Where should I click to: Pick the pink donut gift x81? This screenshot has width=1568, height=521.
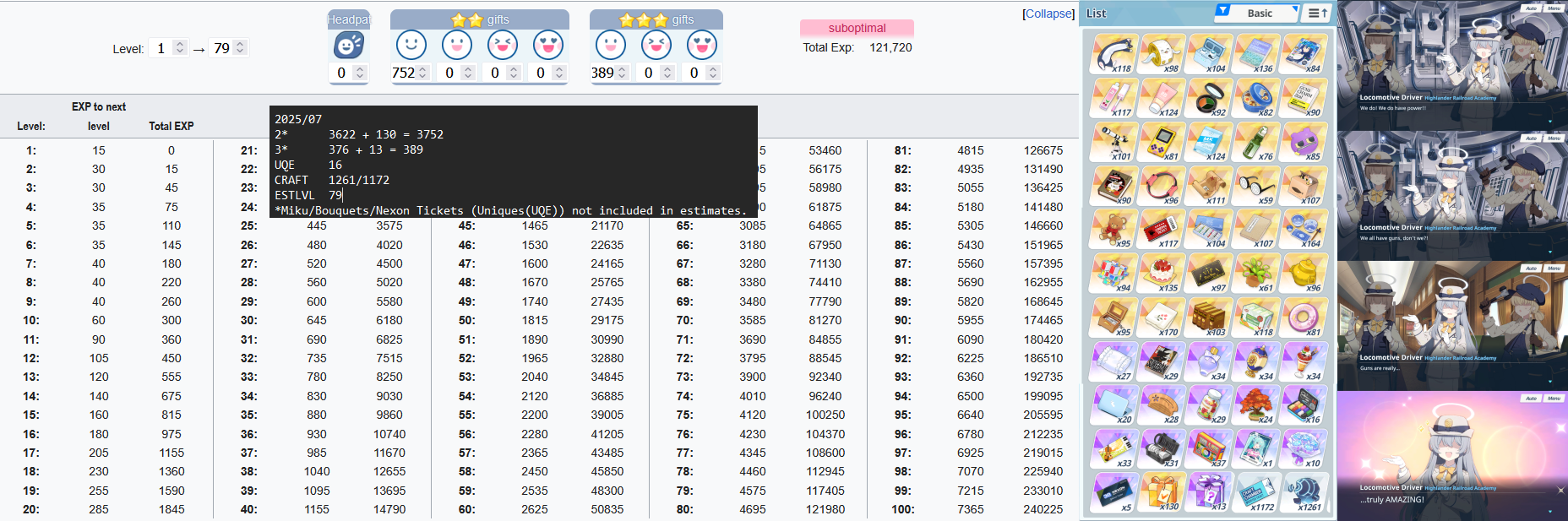coord(1304,317)
